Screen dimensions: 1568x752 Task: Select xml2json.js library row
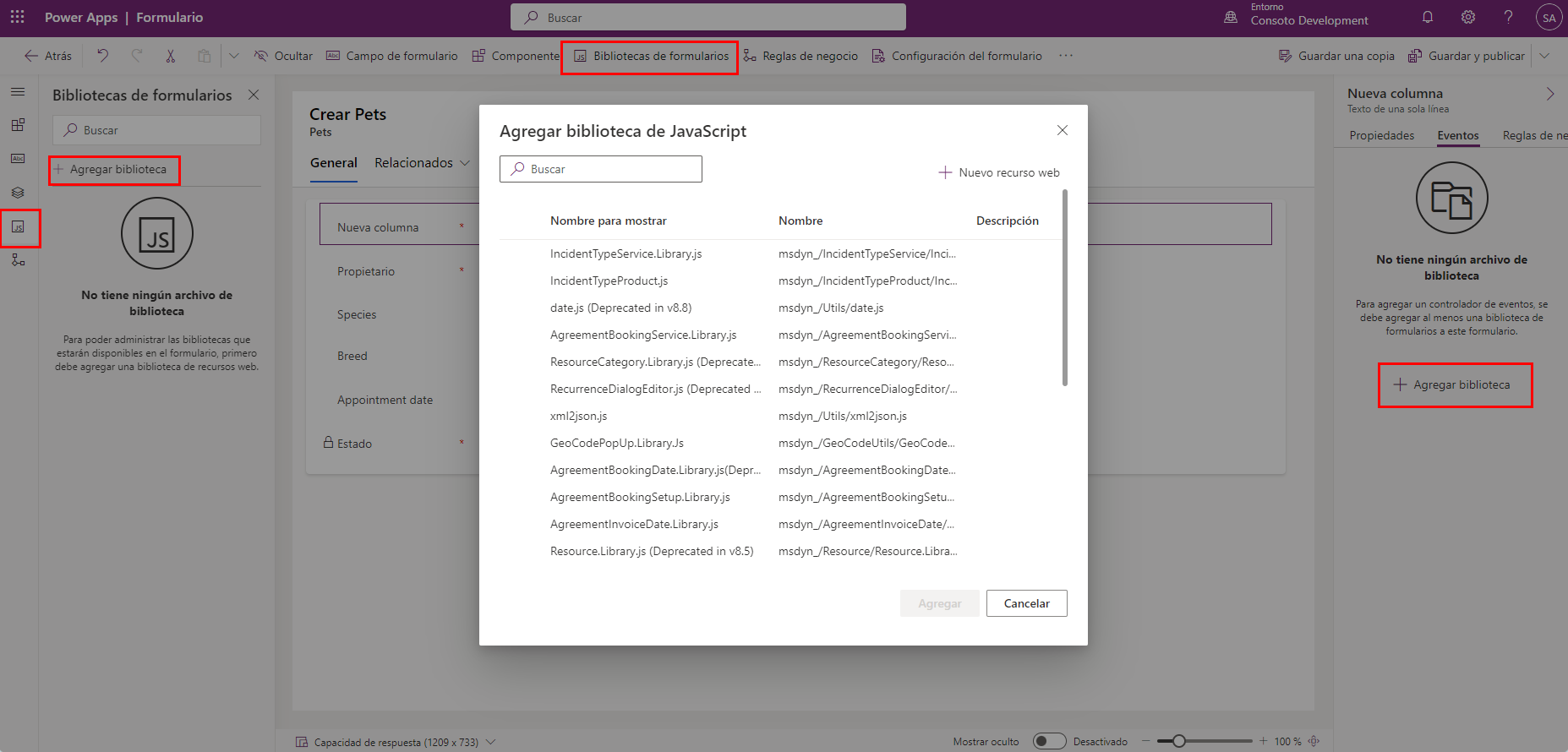point(779,416)
